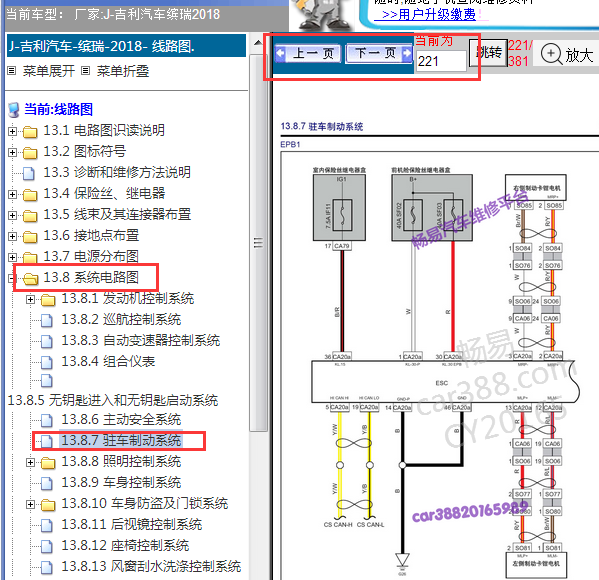Click the page number input field showing 221

[441, 61]
